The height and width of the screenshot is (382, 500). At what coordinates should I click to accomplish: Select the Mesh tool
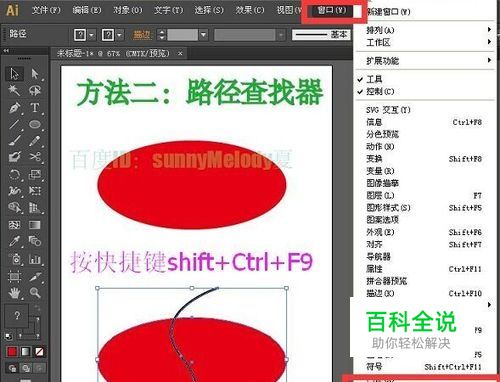14,225
